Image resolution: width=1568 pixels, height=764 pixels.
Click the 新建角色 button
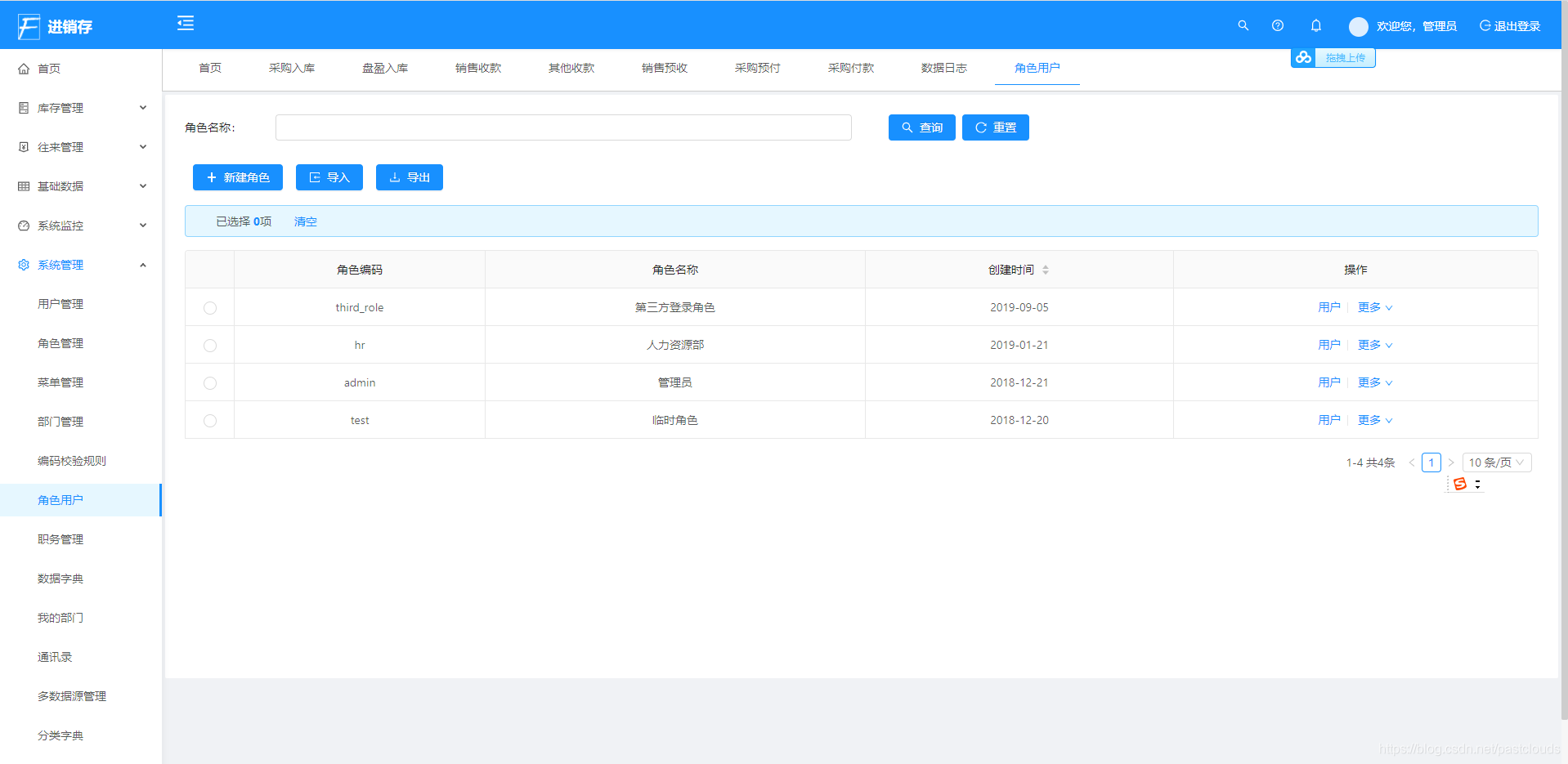[x=238, y=177]
